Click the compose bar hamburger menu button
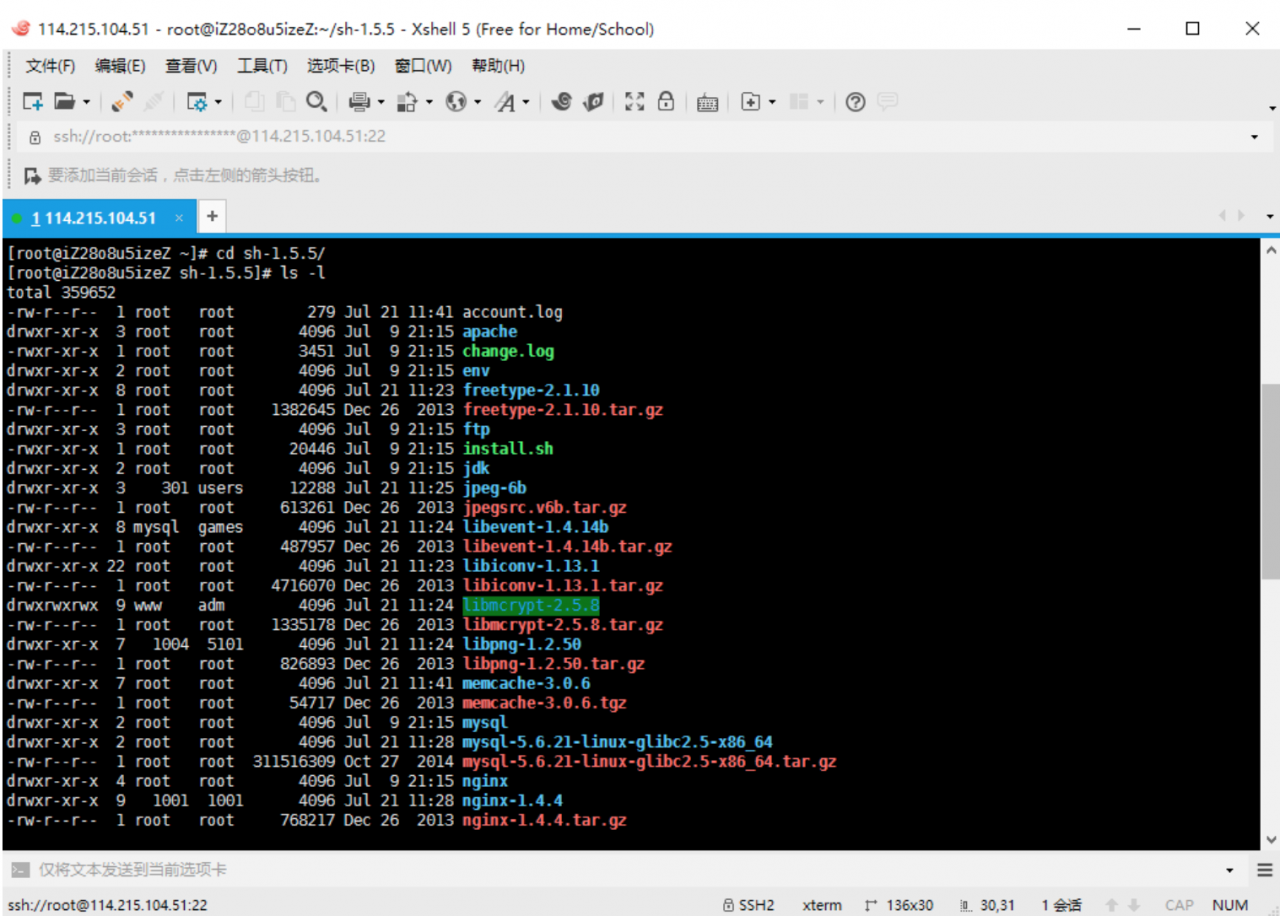Image resolution: width=1280 pixels, height=916 pixels. 1264,870
